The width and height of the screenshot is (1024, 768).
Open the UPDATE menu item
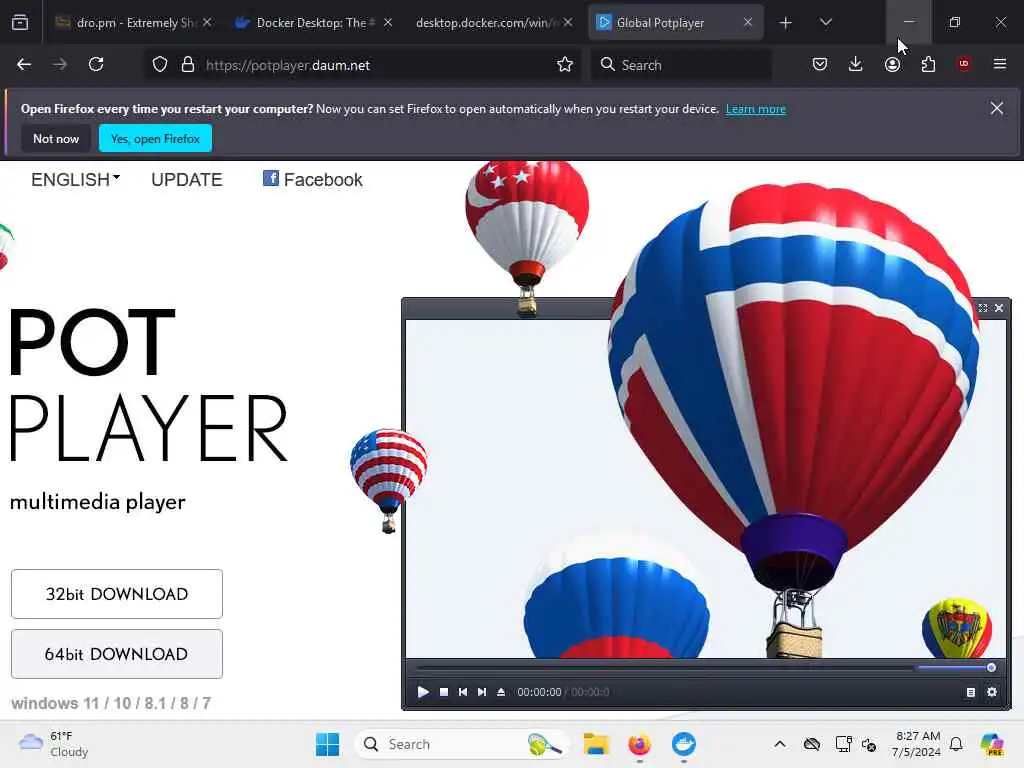(187, 180)
